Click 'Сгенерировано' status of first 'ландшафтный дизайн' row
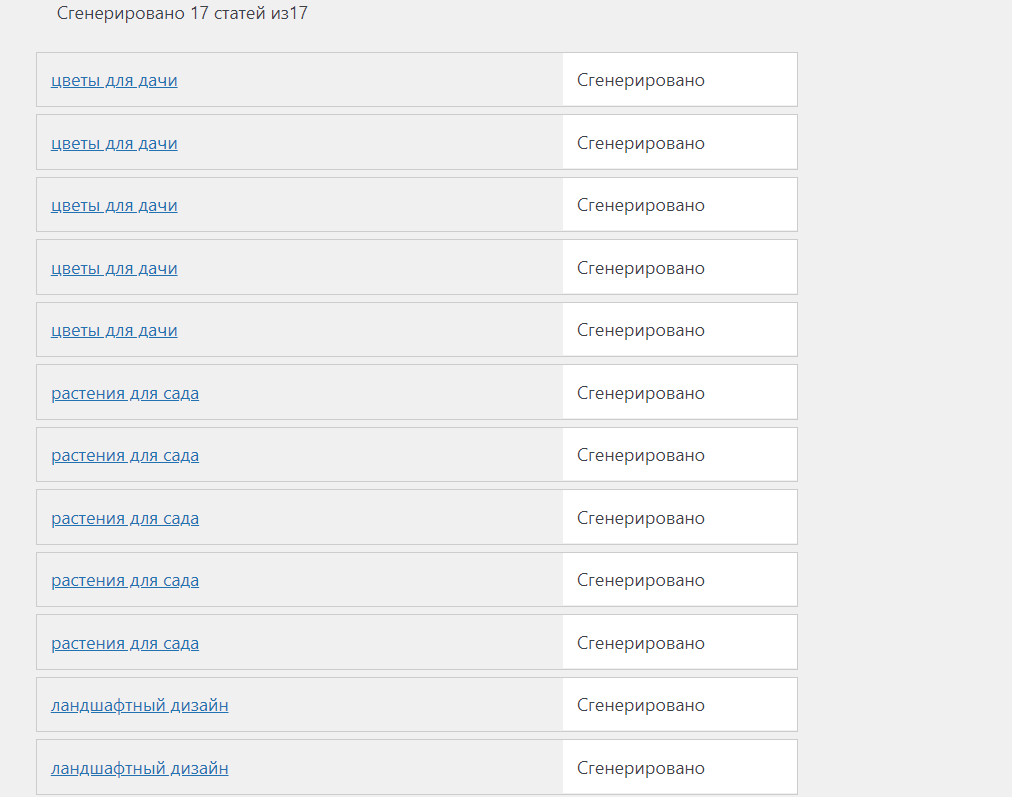Viewport: 1012px width, 797px height. pyautogui.click(x=641, y=706)
